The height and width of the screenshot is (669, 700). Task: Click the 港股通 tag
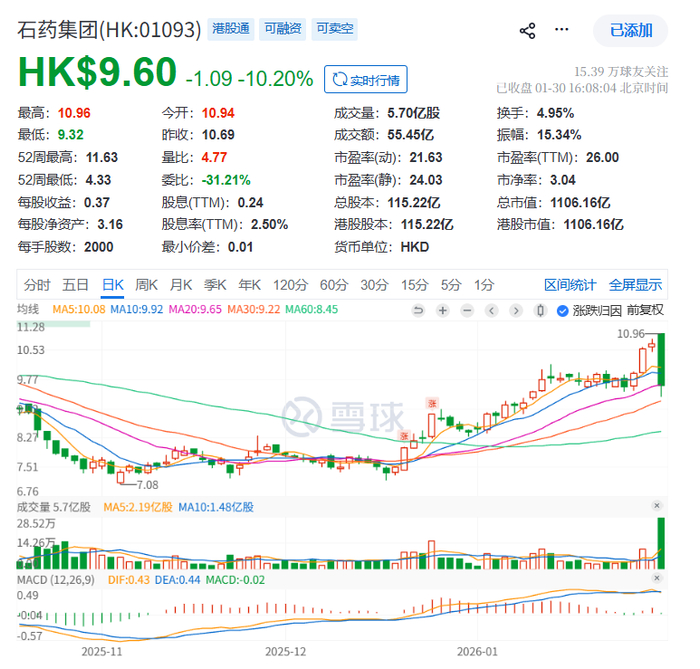[231, 29]
